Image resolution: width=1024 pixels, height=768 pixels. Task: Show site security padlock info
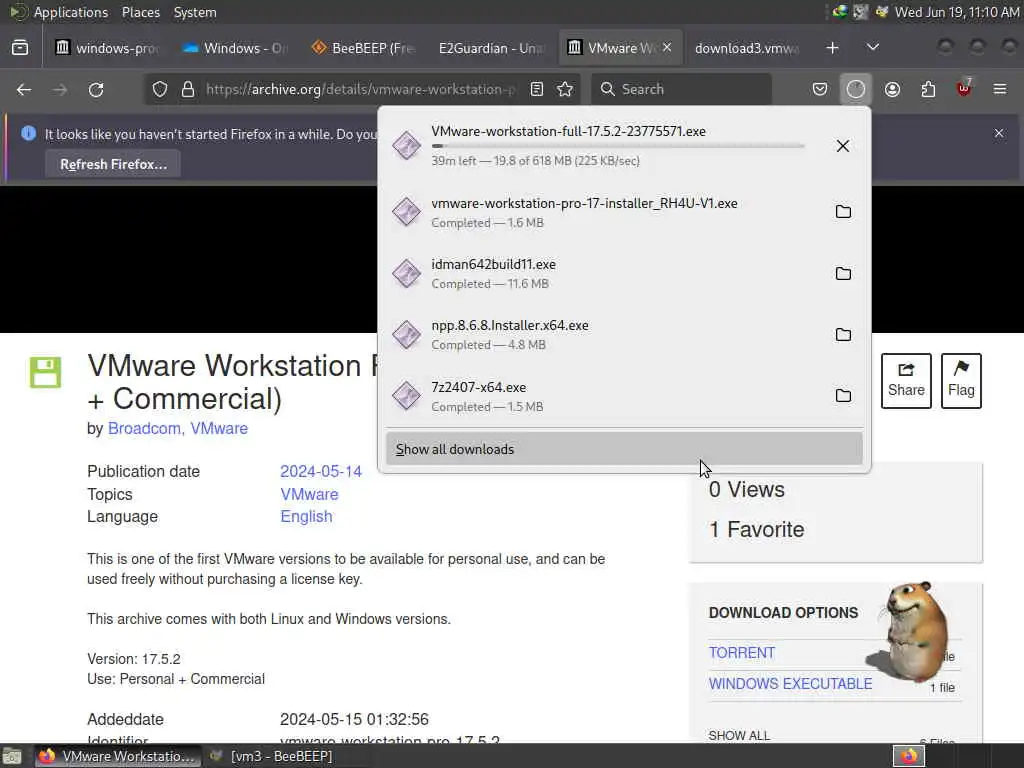click(x=188, y=89)
